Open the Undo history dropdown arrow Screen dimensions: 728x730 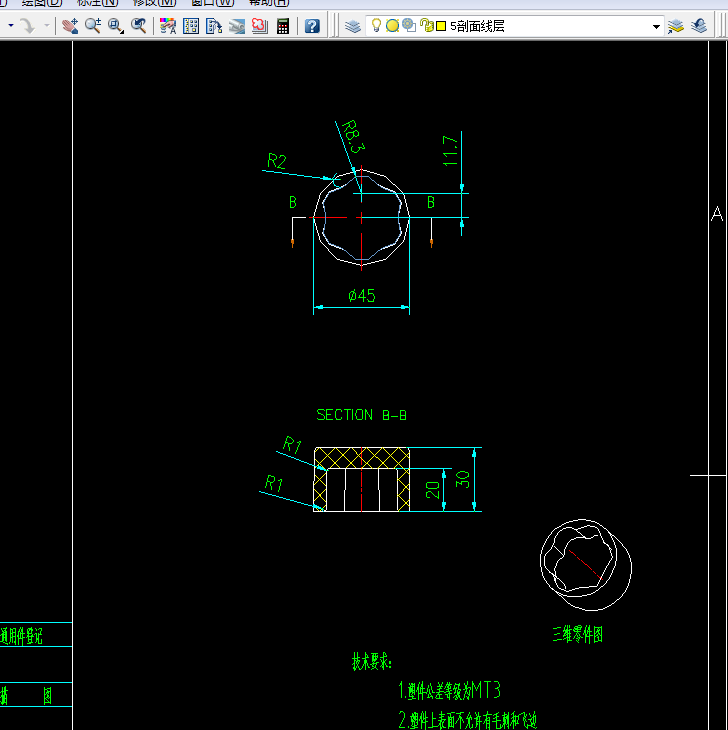pyautogui.click(x=11, y=26)
